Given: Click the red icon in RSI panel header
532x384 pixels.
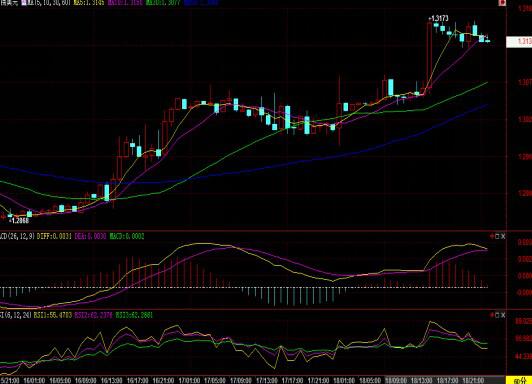Looking at the screenshot, I should point(492,315).
